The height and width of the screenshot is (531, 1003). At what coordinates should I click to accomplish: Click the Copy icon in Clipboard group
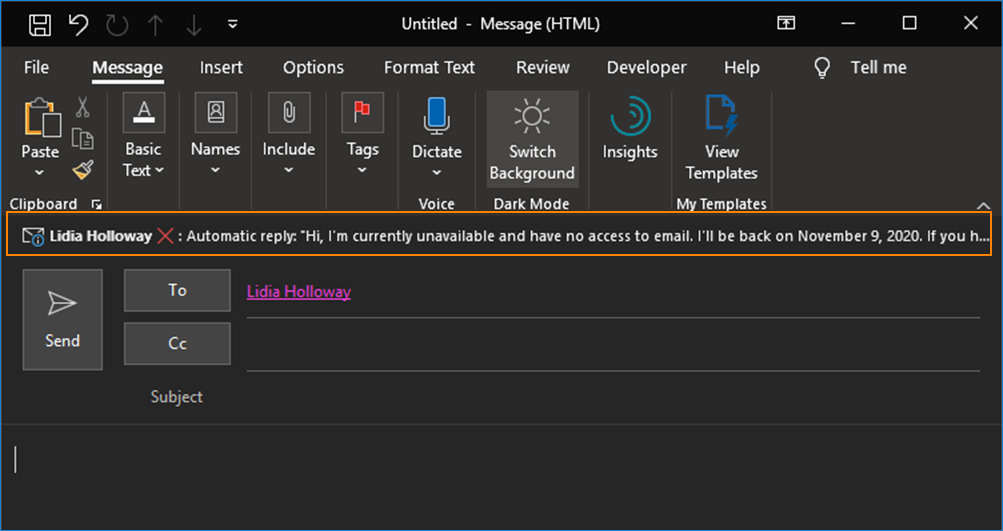click(83, 138)
